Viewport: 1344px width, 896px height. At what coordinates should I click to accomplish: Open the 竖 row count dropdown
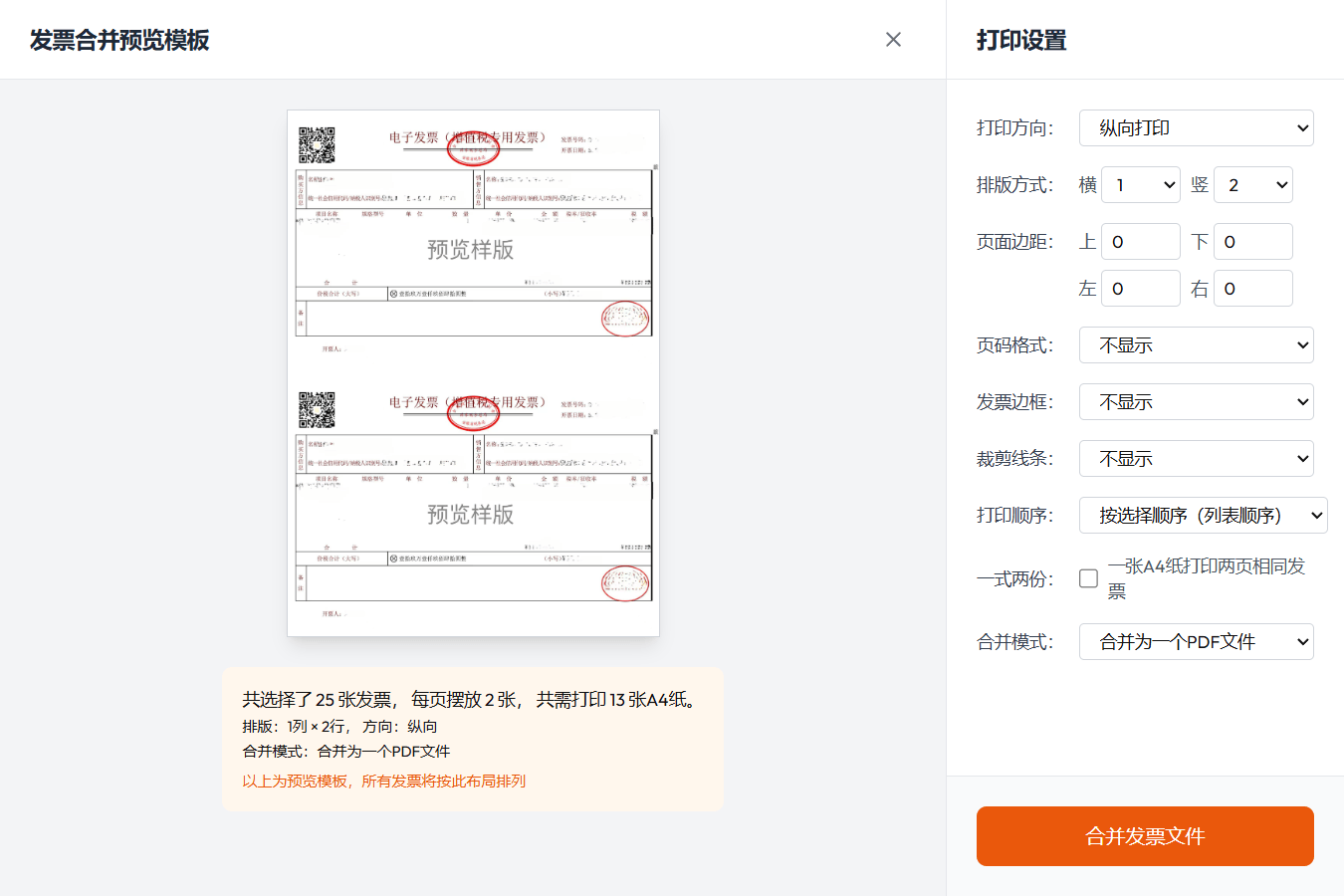1252,185
